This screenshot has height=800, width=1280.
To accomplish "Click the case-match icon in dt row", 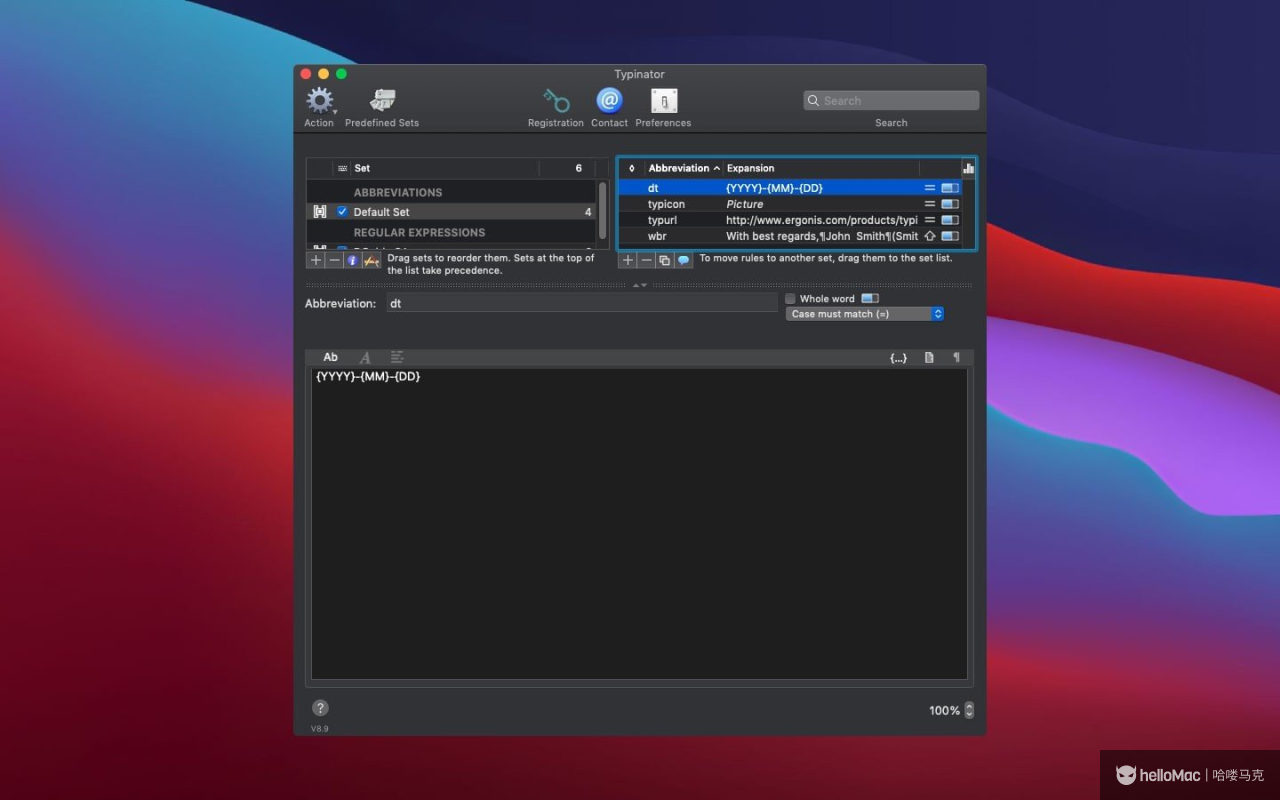I will click(929, 188).
